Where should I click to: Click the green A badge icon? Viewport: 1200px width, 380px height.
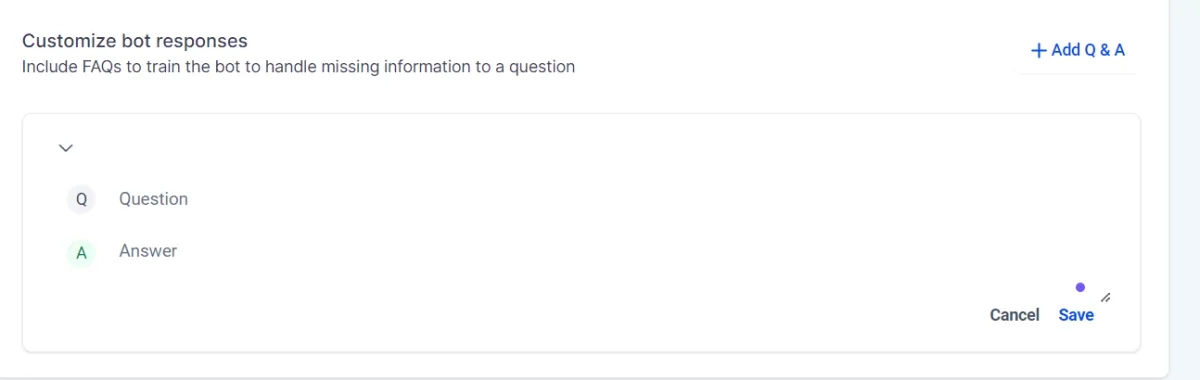point(82,253)
